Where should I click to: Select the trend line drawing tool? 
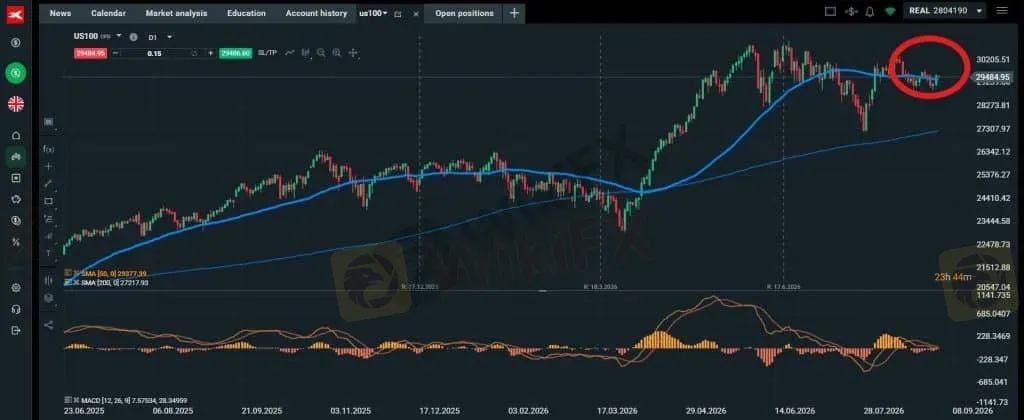pyautogui.click(x=48, y=184)
